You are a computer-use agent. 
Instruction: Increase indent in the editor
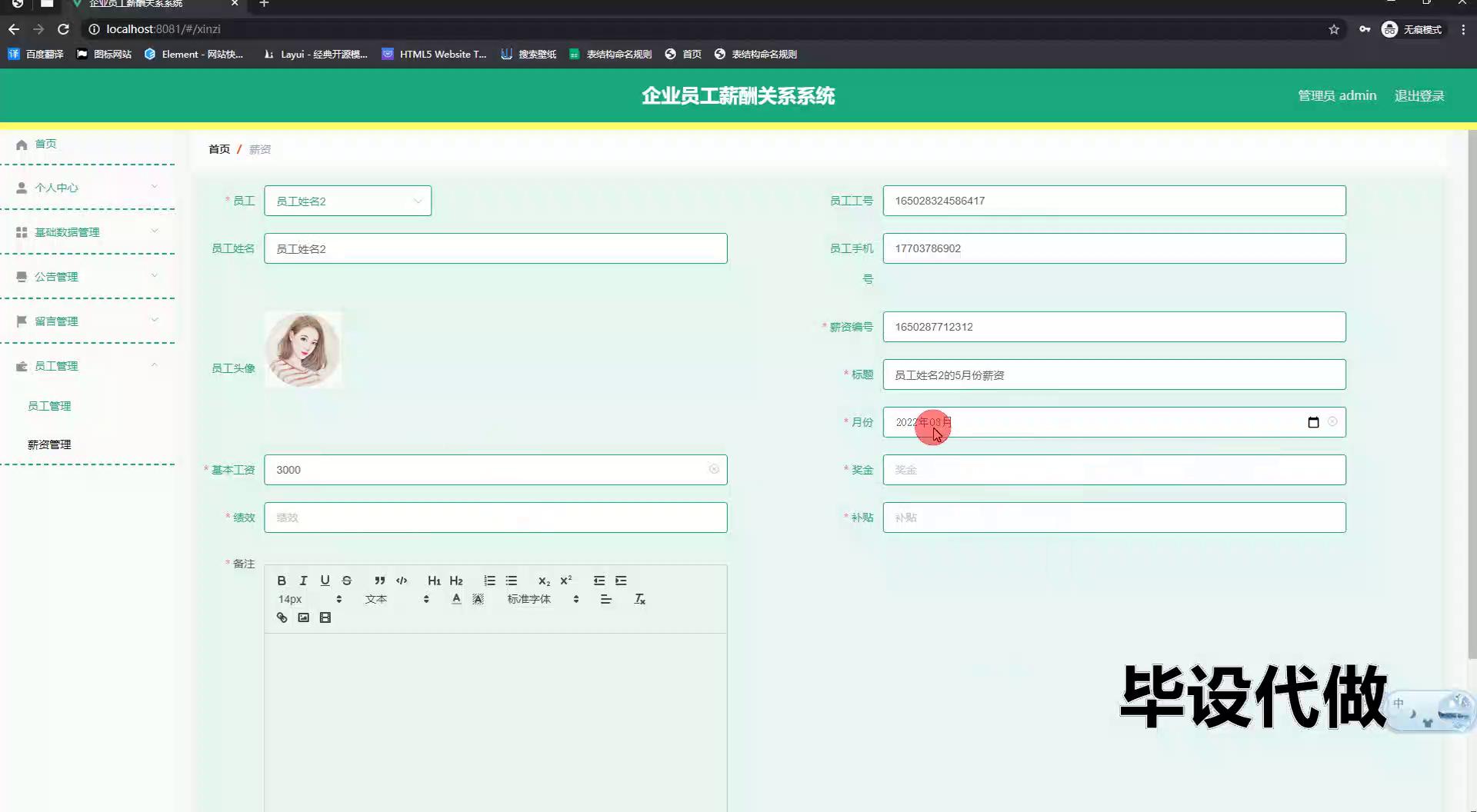[621, 581]
